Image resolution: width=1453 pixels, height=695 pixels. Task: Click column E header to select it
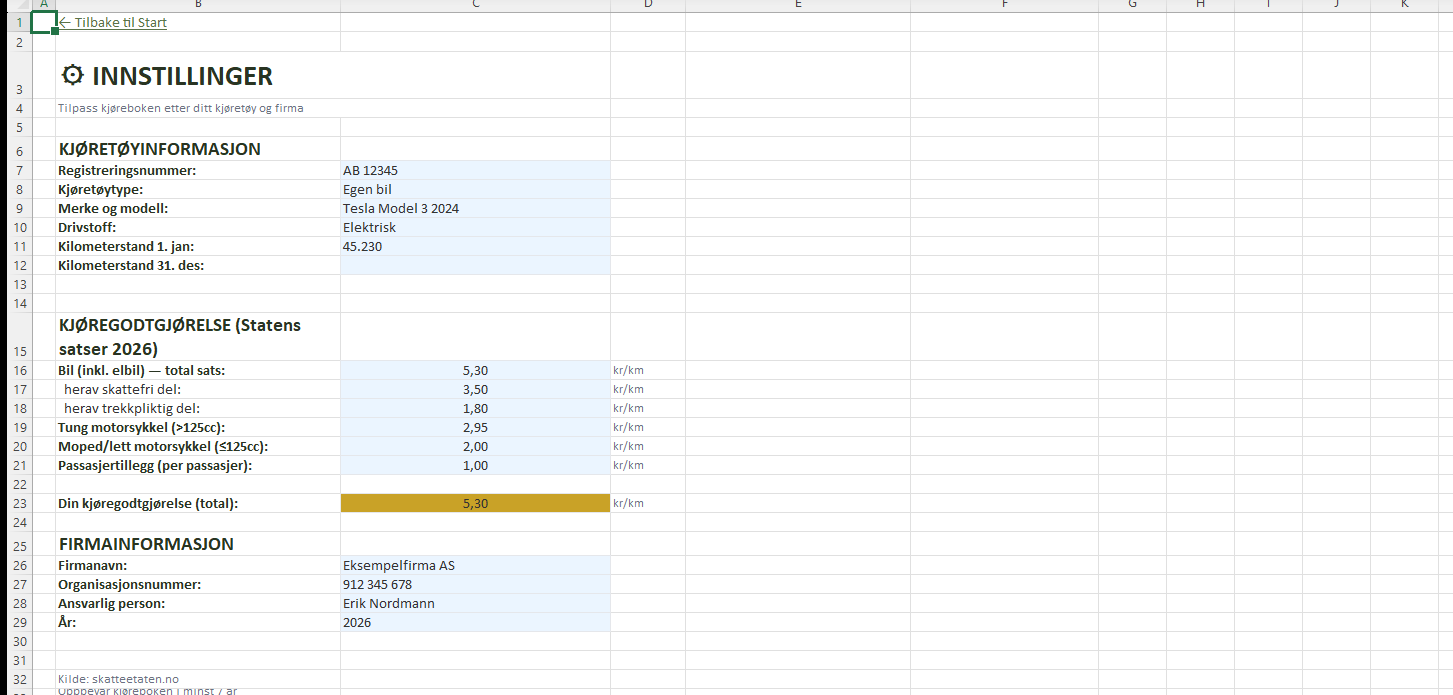(x=797, y=5)
